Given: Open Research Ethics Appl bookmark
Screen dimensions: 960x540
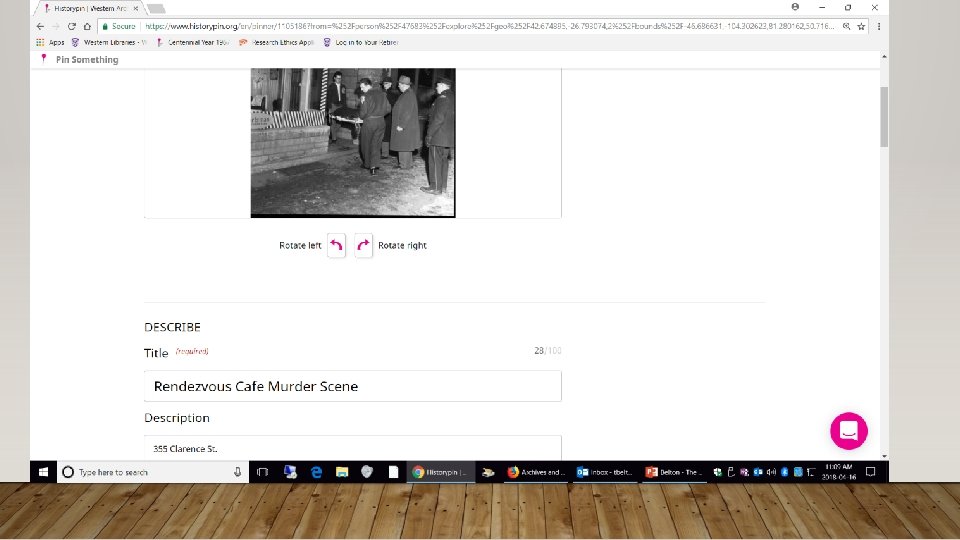Looking at the screenshot, I should 276,42.
